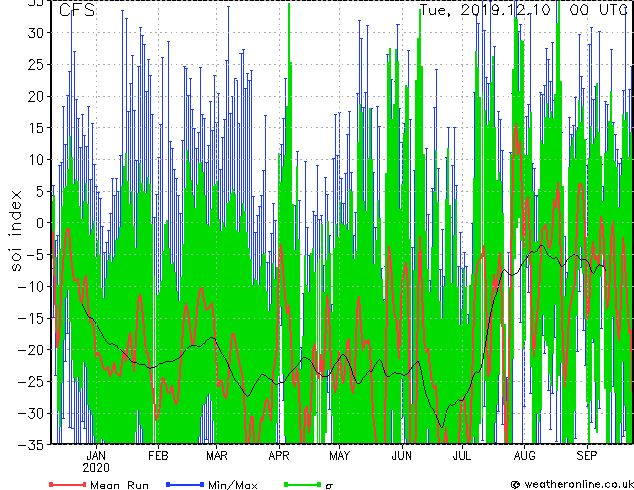Click the 'Mean Run' legend text
This screenshot has width=634, height=490.
point(119,485)
